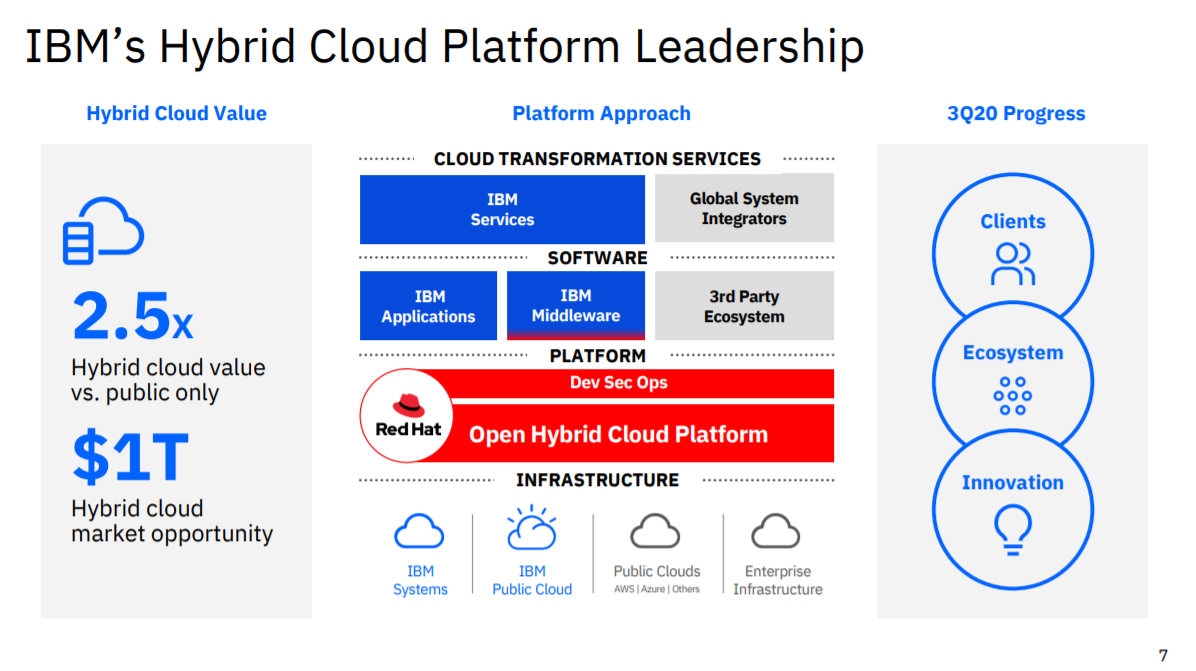Screen dimensions: 1196x671
Task: Click the hybrid cloud database icon
Action: click(103, 231)
